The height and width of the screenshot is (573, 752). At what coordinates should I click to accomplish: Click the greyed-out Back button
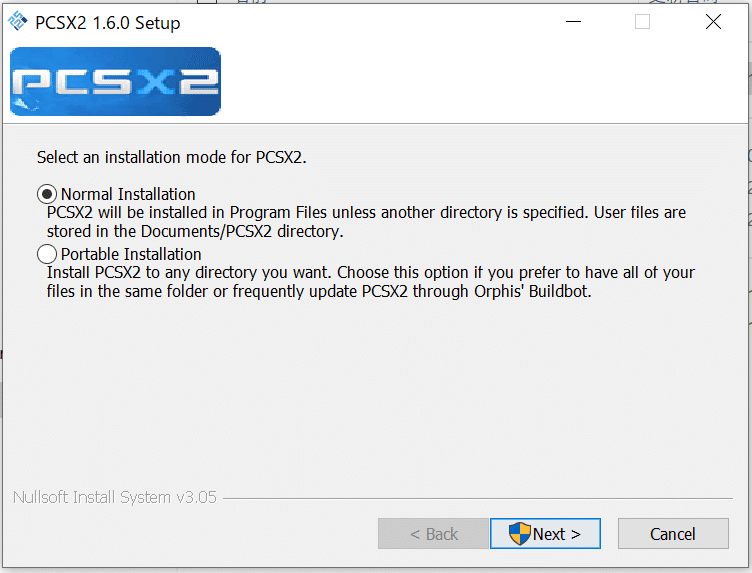[433, 534]
